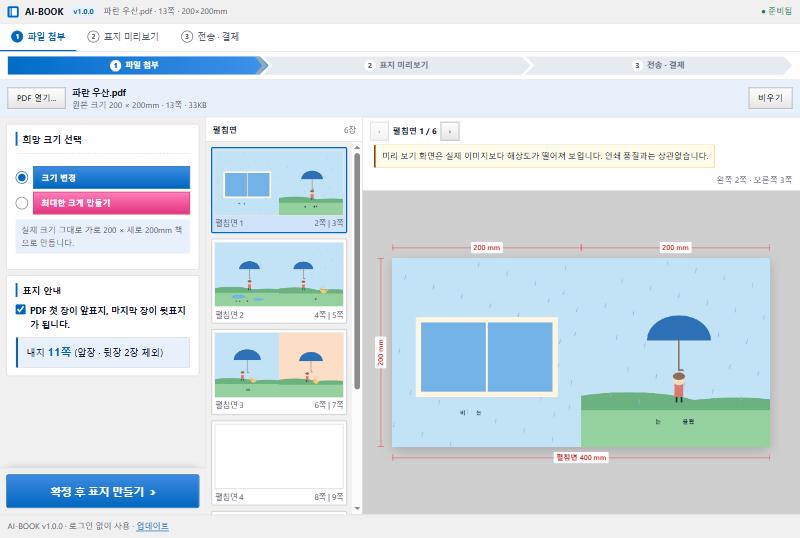Select the blank 펼침면 4 thumbnail
The image size is (800, 538).
tap(279, 462)
